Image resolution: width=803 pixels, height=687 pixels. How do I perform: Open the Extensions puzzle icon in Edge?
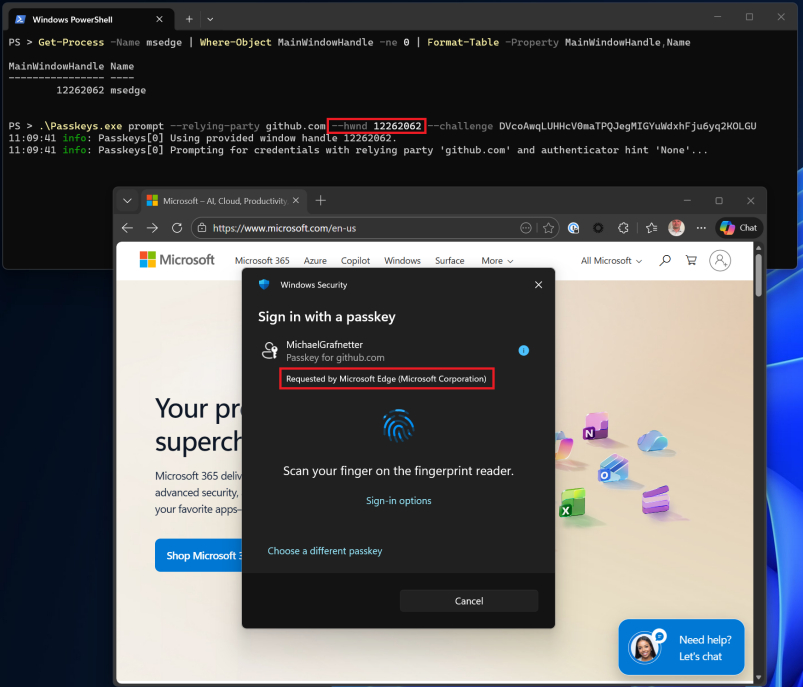point(623,228)
